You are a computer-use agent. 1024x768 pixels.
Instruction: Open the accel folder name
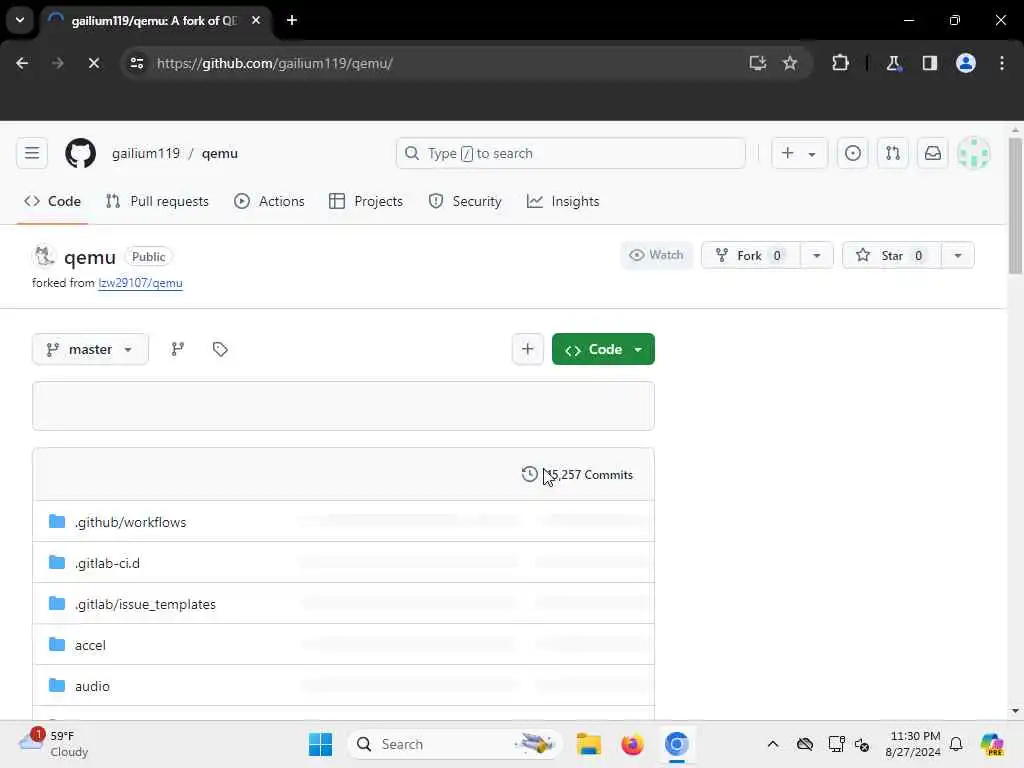(x=90, y=645)
